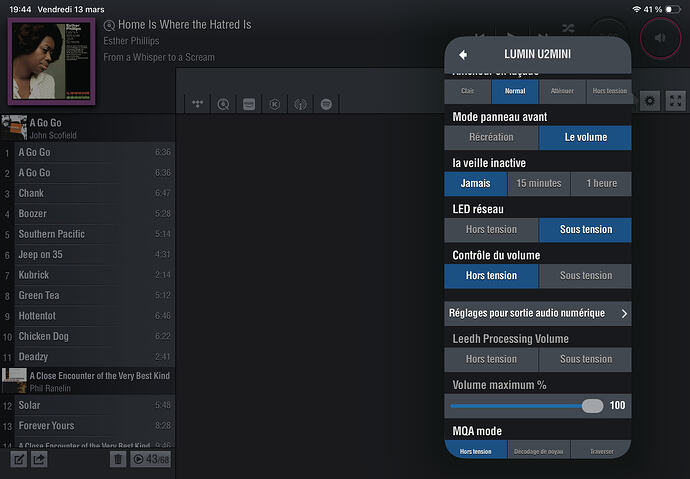The image size is (690, 479).
Task: Open the Tidal music source
Action: pyautogui.click(x=198, y=104)
